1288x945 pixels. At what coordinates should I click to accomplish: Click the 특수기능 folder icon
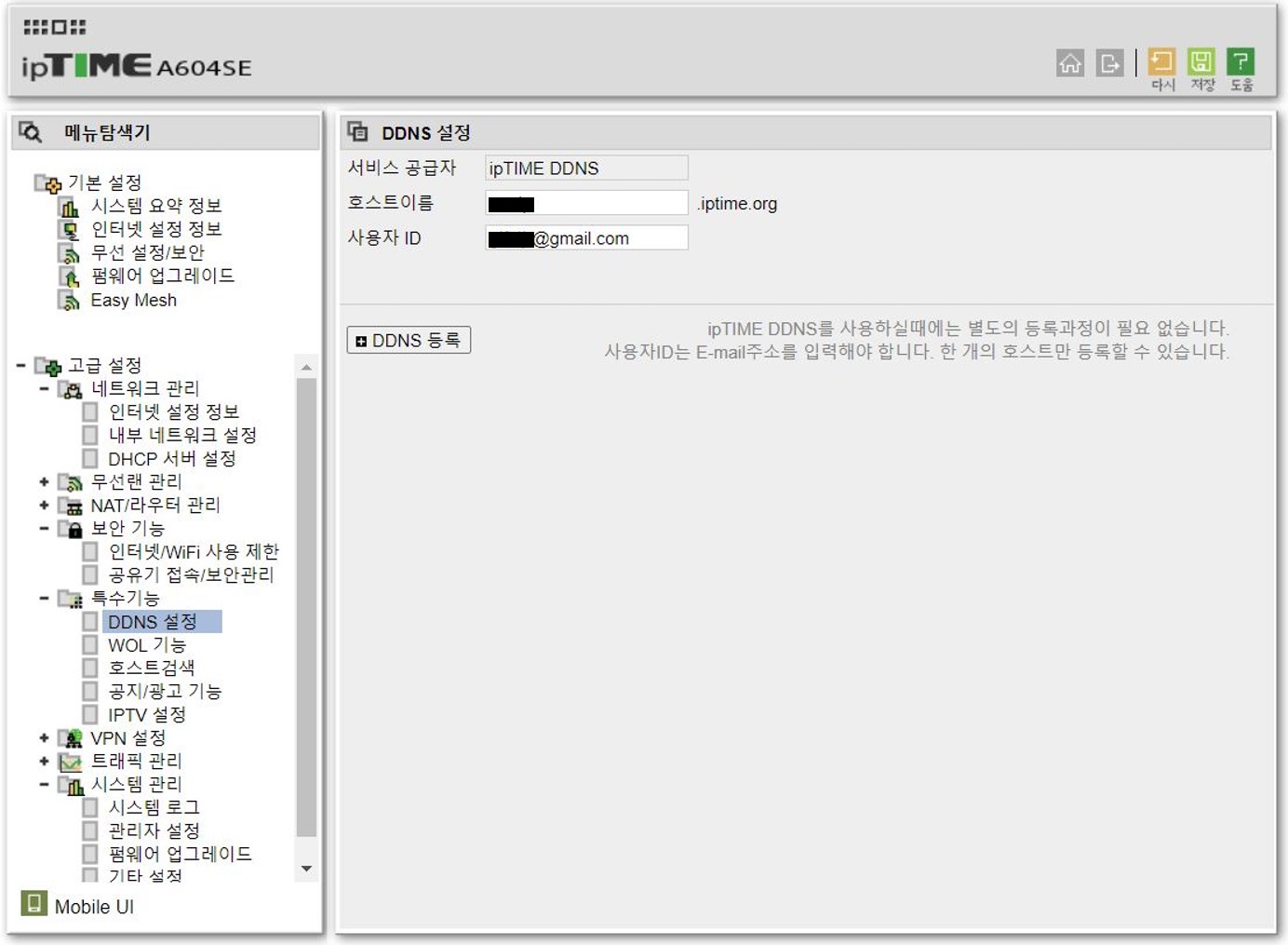pos(71,599)
